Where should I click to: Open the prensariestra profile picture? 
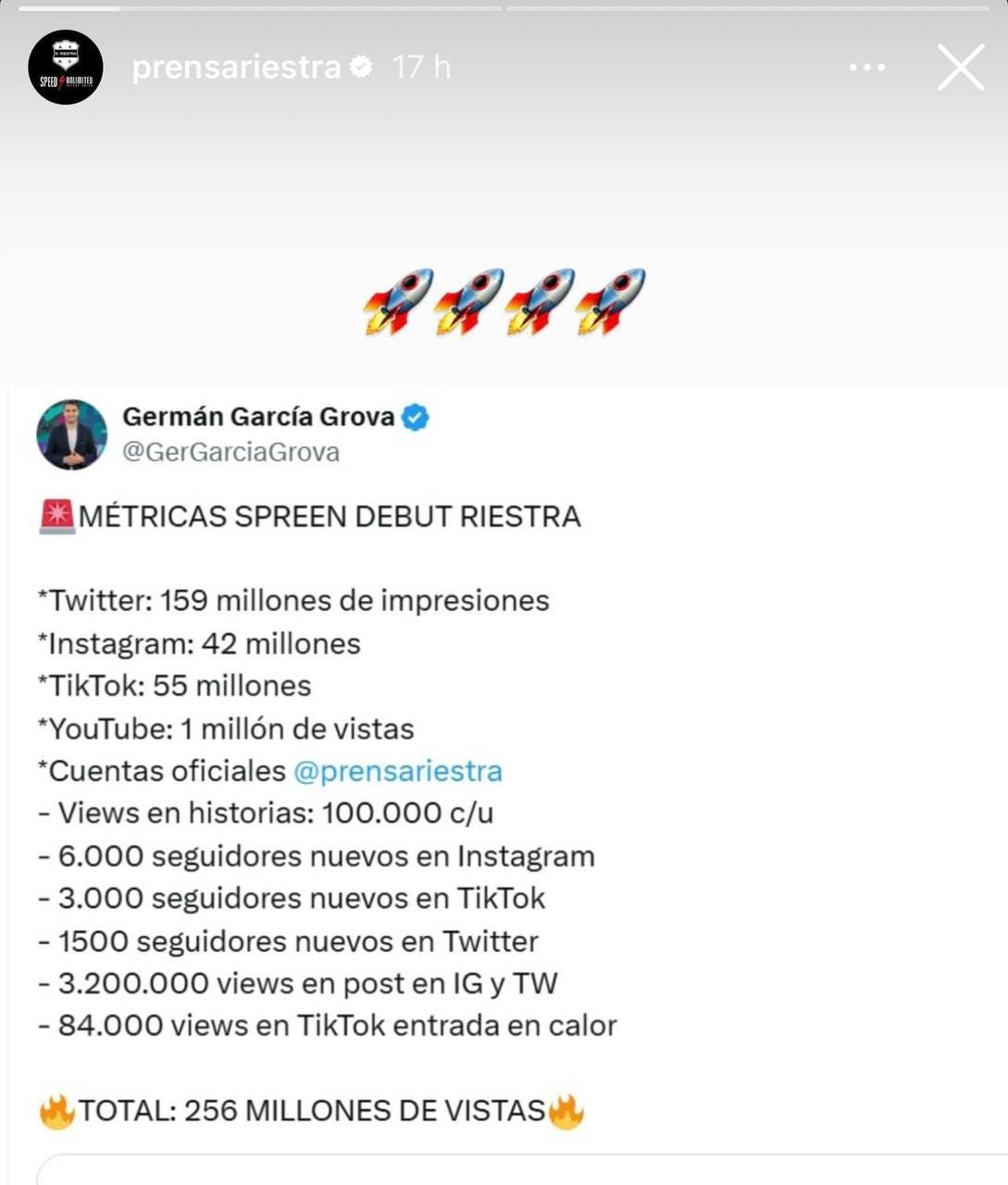coord(65,67)
